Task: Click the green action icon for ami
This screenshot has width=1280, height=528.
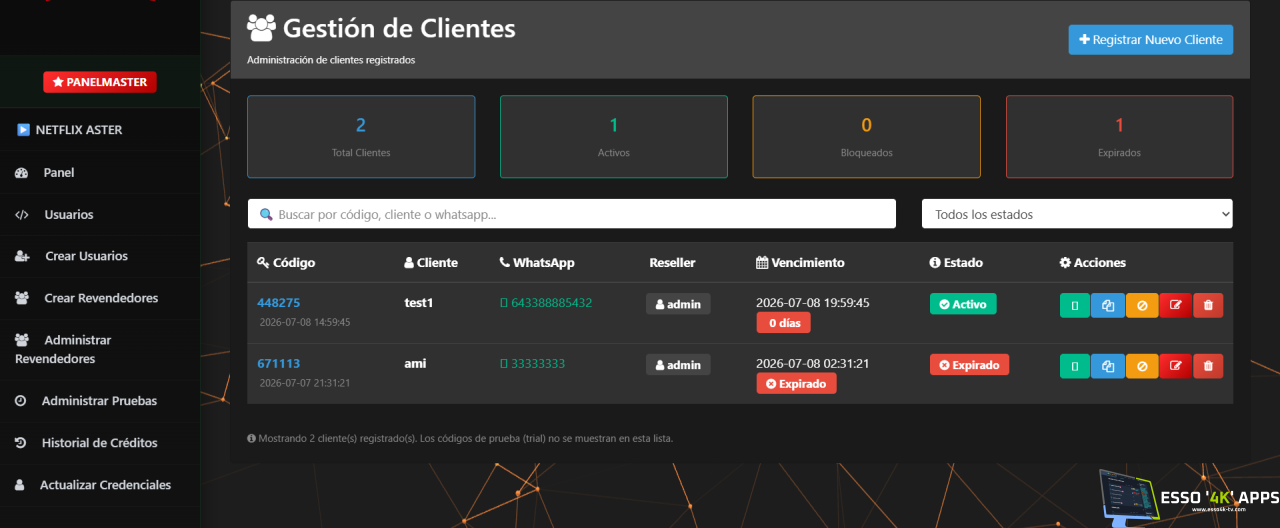Action: pos(1075,366)
